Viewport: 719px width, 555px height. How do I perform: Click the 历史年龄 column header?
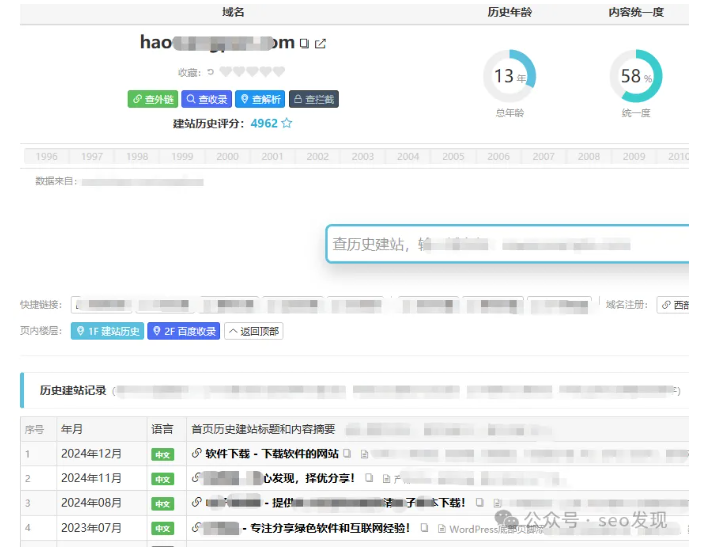(x=509, y=12)
